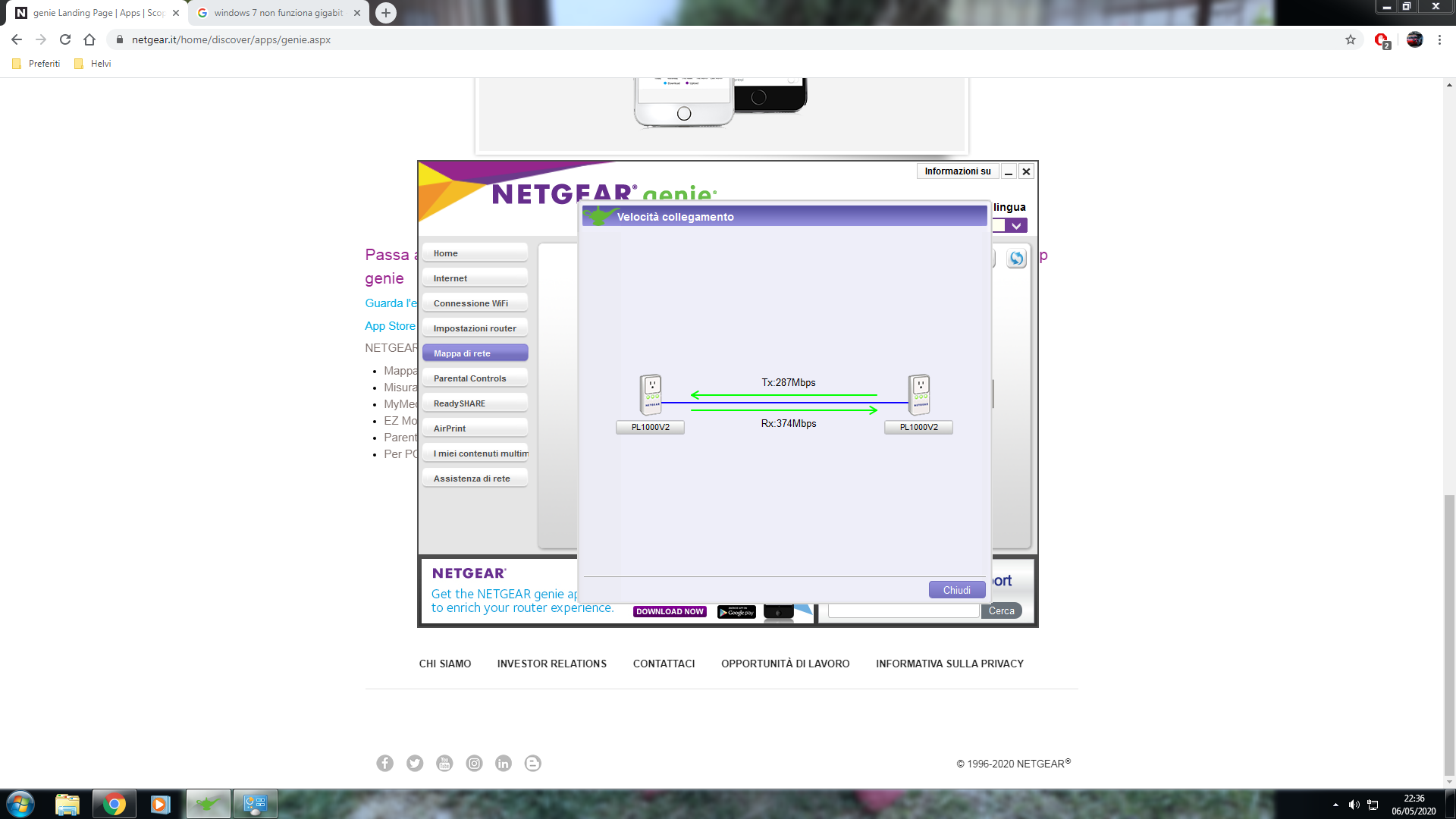Click the Chiudi button
This screenshot has height=819, width=1456.
click(x=956, y=590)
